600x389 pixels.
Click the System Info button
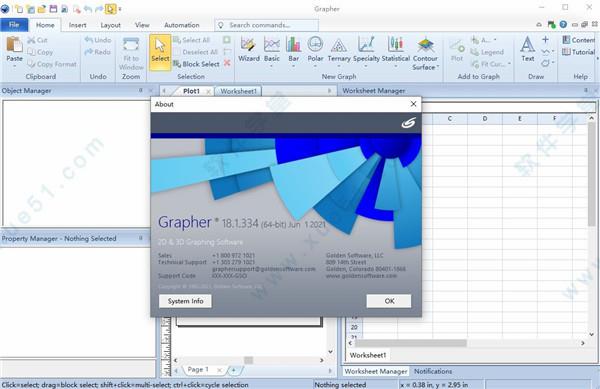coord(185,301)
